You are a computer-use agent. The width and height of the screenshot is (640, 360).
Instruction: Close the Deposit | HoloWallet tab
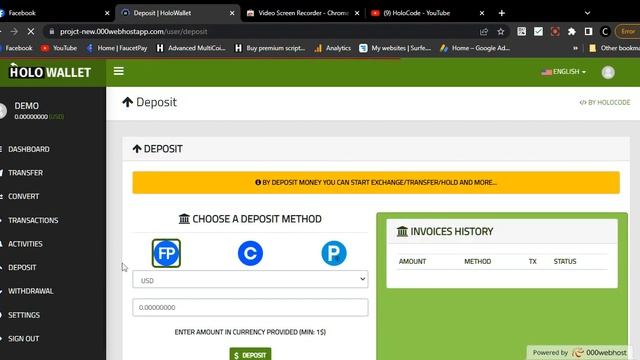[232, 13]
